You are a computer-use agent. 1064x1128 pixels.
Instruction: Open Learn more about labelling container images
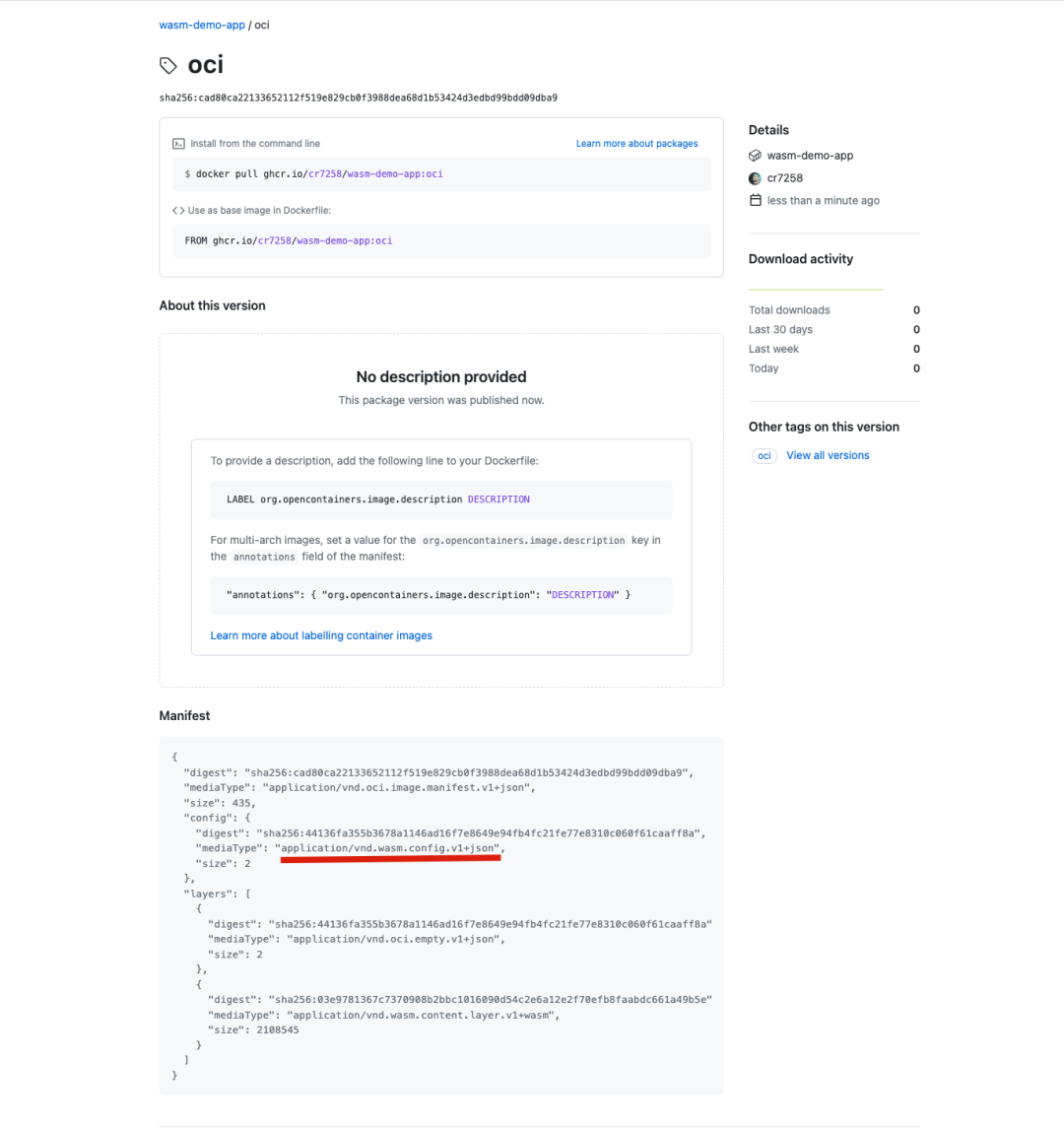click(321, 635)
